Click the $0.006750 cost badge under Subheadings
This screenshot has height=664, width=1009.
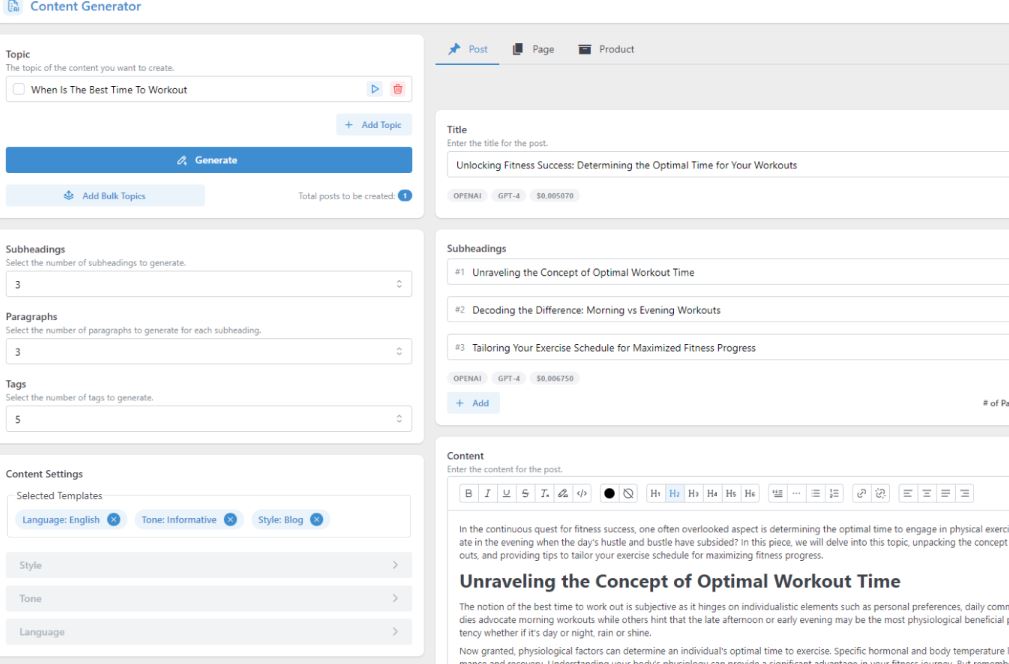[555, 378]
